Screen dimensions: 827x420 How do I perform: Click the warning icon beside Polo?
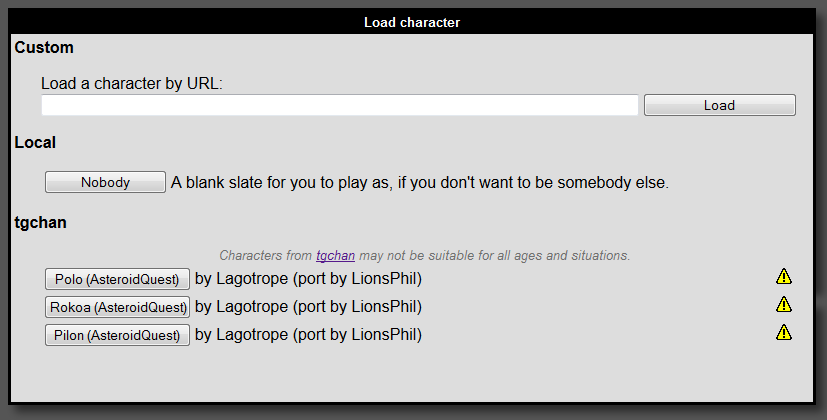click(784, 277)
